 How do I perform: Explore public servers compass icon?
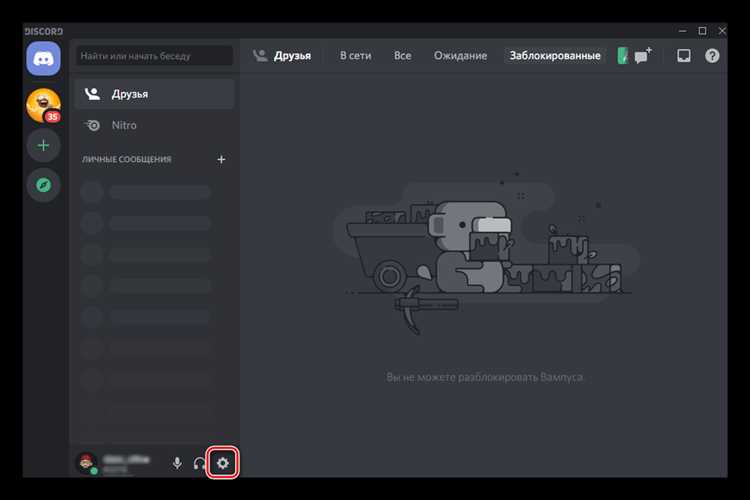[44, 185]
